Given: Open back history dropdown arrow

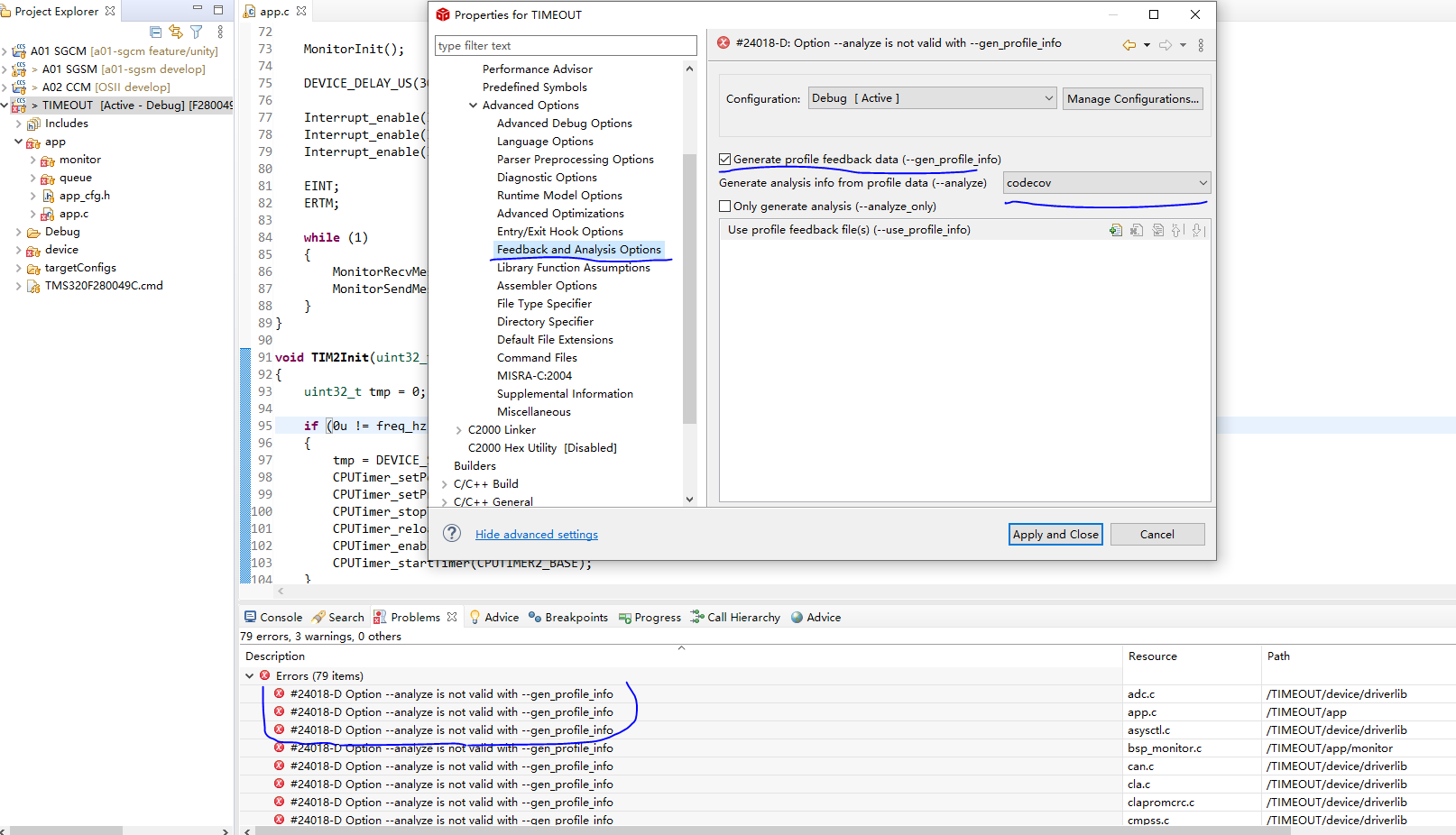Looking at the screenshot, I should [x=1147, y=45].
